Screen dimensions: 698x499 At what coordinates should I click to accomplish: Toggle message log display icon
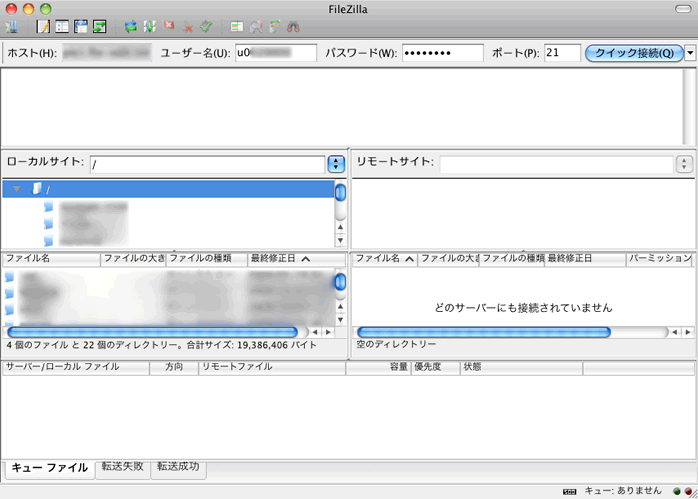43,27
